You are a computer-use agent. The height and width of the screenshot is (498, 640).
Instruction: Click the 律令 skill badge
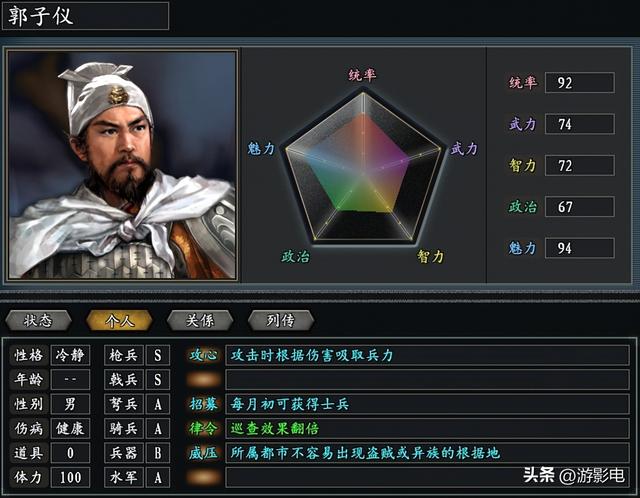pos(204,428)
